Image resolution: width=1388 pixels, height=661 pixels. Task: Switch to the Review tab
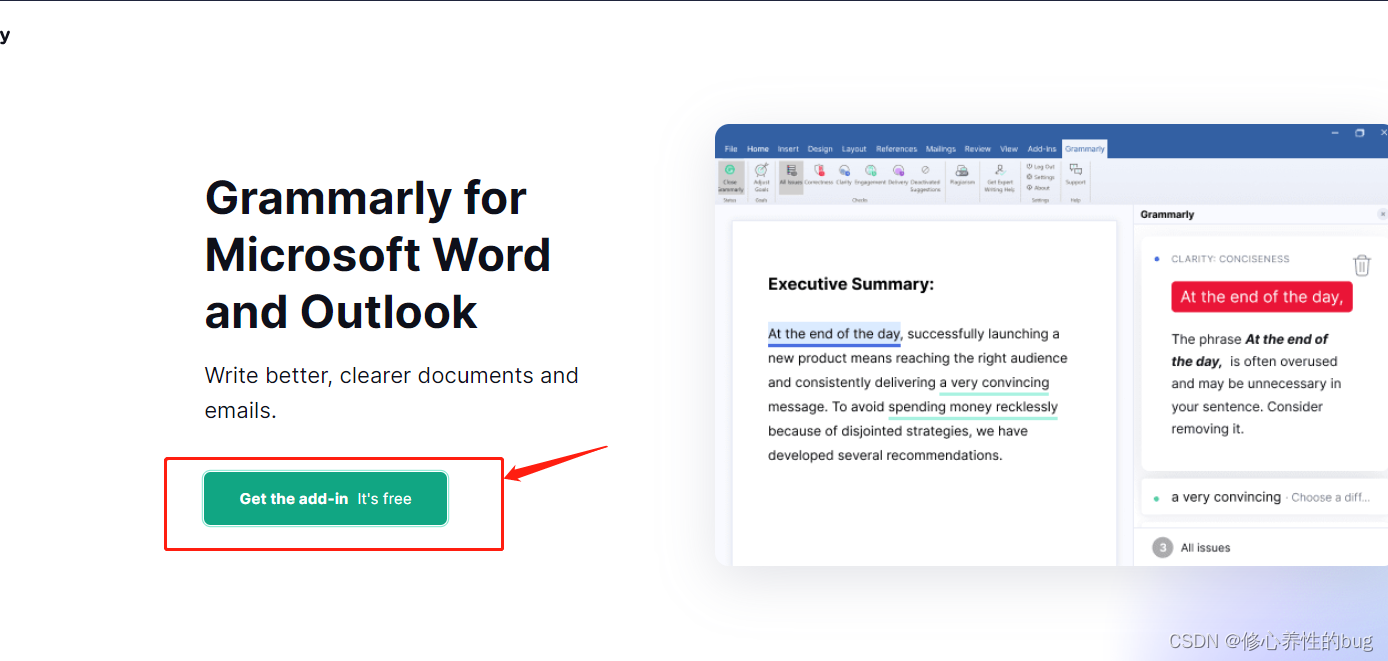point(977,149)
